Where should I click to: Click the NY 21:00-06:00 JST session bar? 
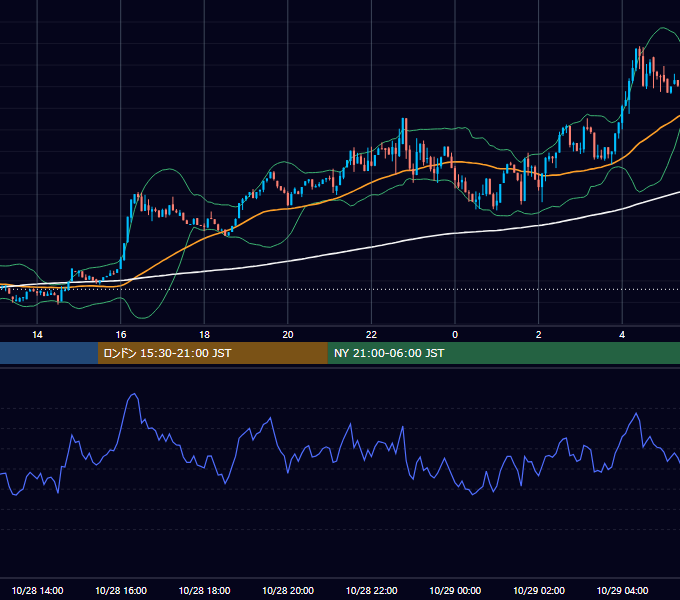(503, 353)
